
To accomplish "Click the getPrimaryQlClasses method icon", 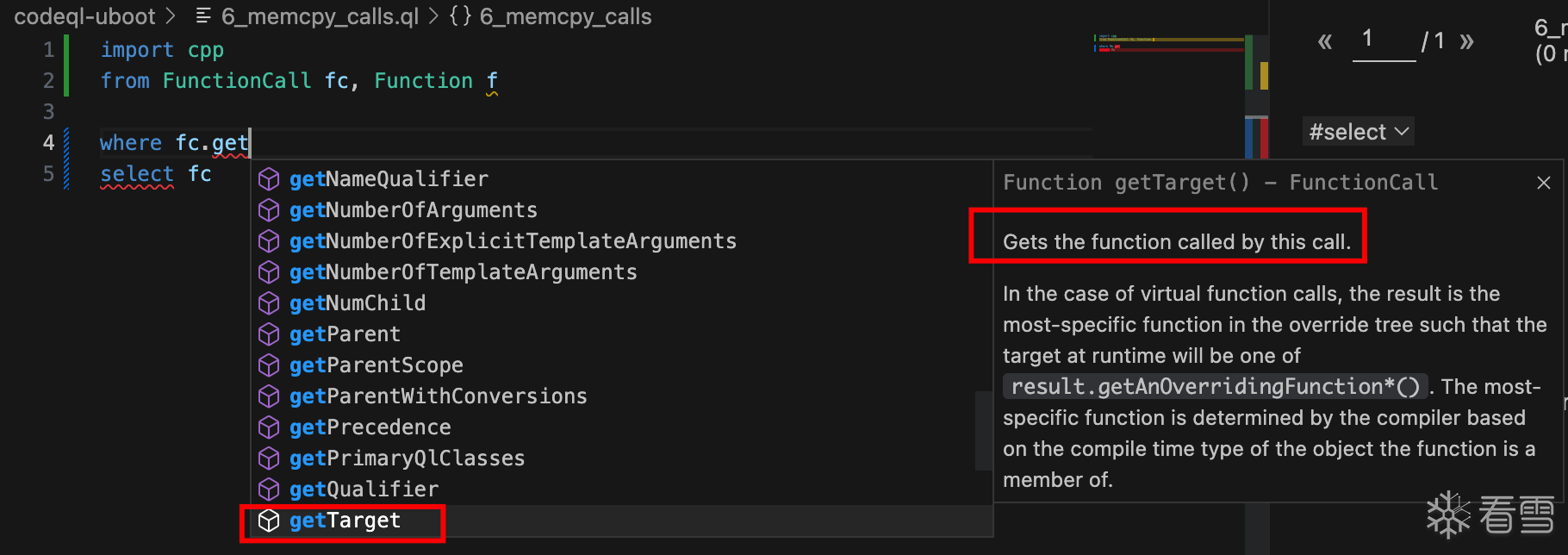I will [269, 458].
